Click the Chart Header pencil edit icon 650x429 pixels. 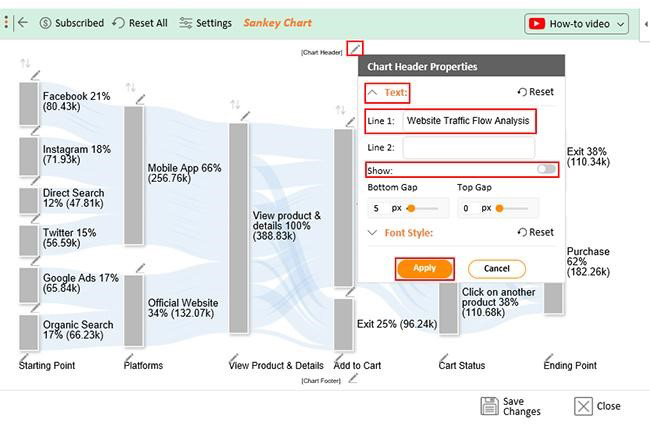355,49
